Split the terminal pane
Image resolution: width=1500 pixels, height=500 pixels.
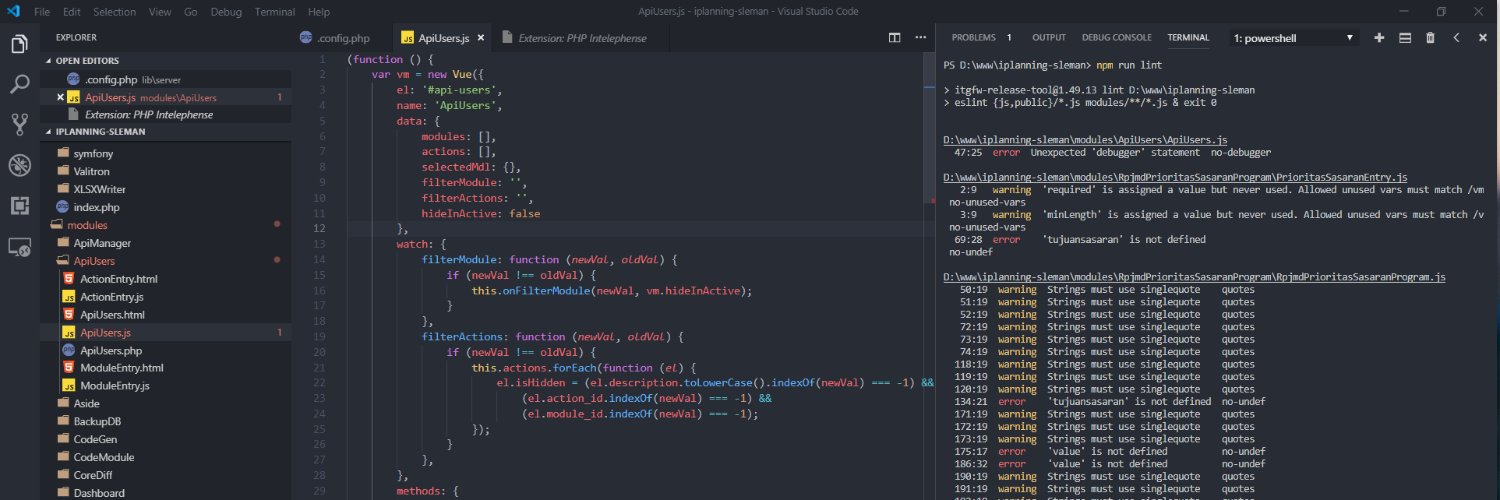(x=1404, y=37)
